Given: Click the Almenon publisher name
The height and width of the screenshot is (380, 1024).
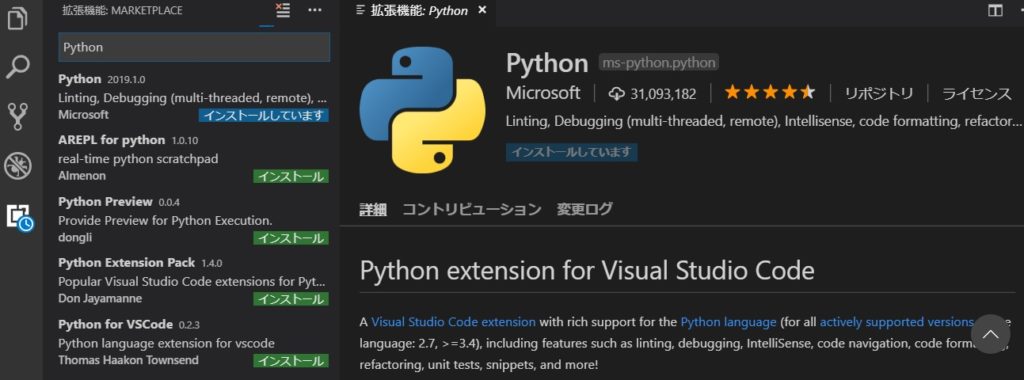Looking at the screenshot, I should [82, 176].
